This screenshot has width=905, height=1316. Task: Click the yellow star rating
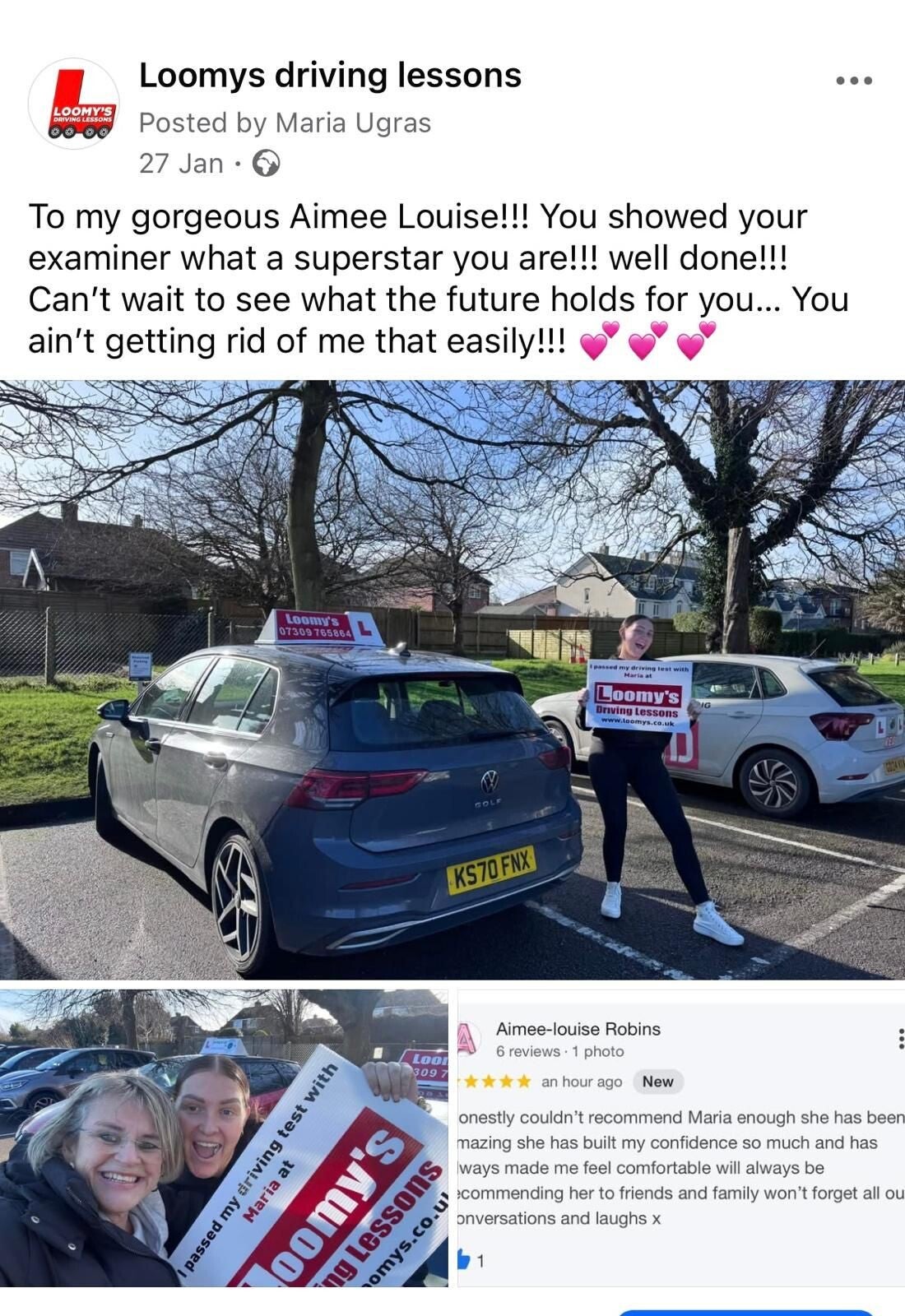click(x=496, y=1082)
